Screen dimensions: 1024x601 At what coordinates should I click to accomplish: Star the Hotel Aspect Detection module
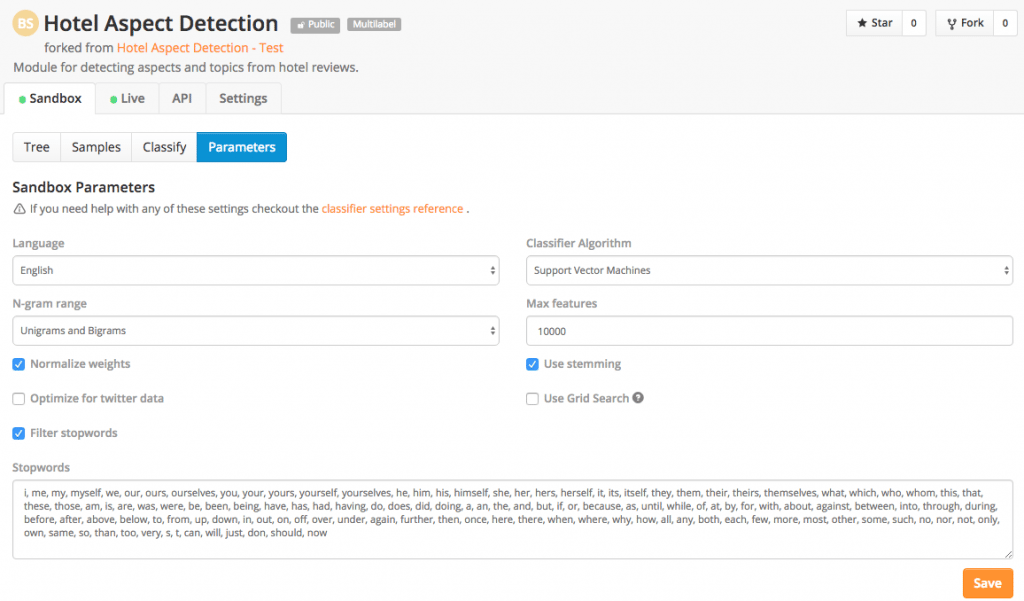coord(875,23)
